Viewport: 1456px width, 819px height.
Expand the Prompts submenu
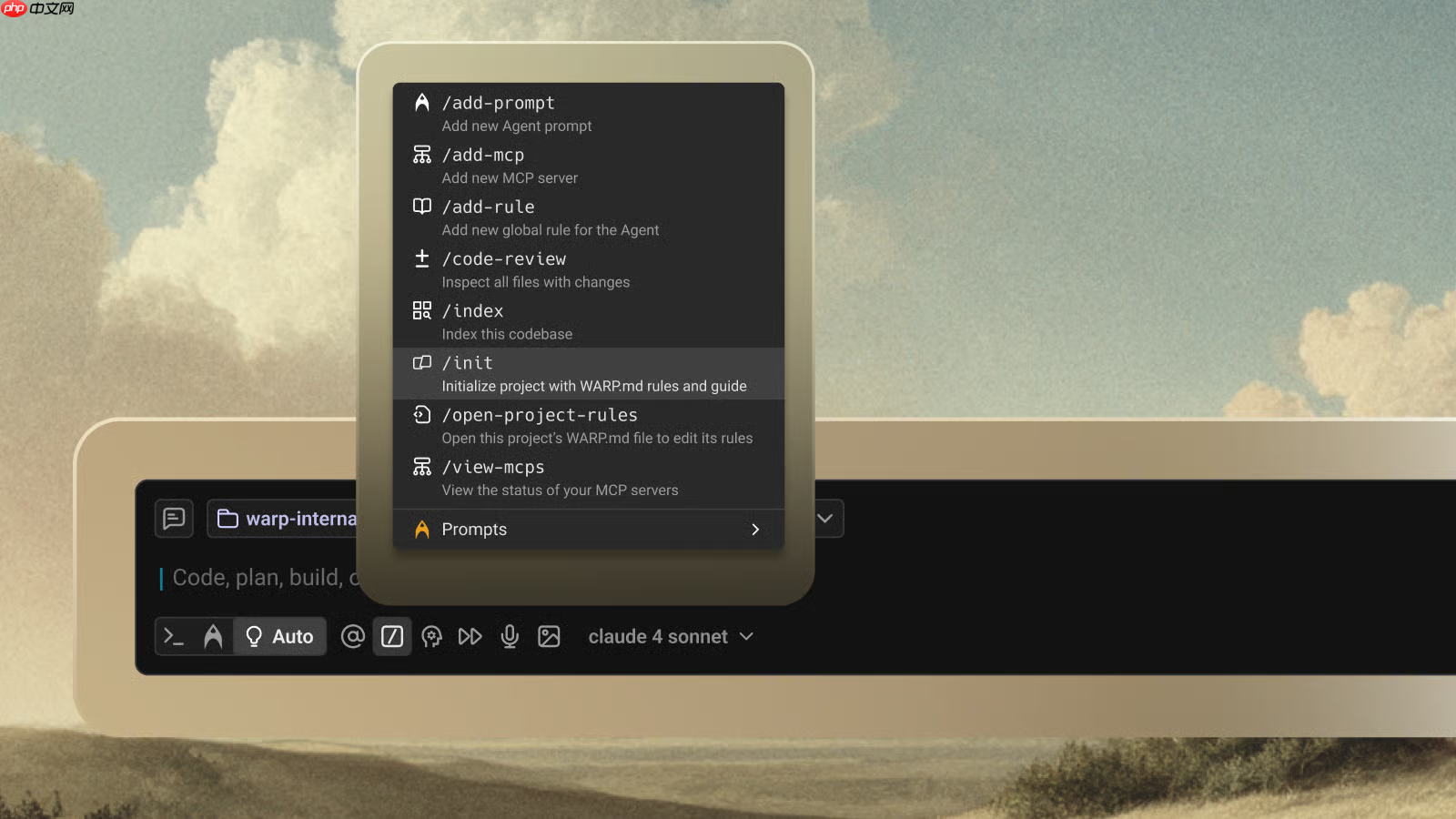click(x=588, y=530)
